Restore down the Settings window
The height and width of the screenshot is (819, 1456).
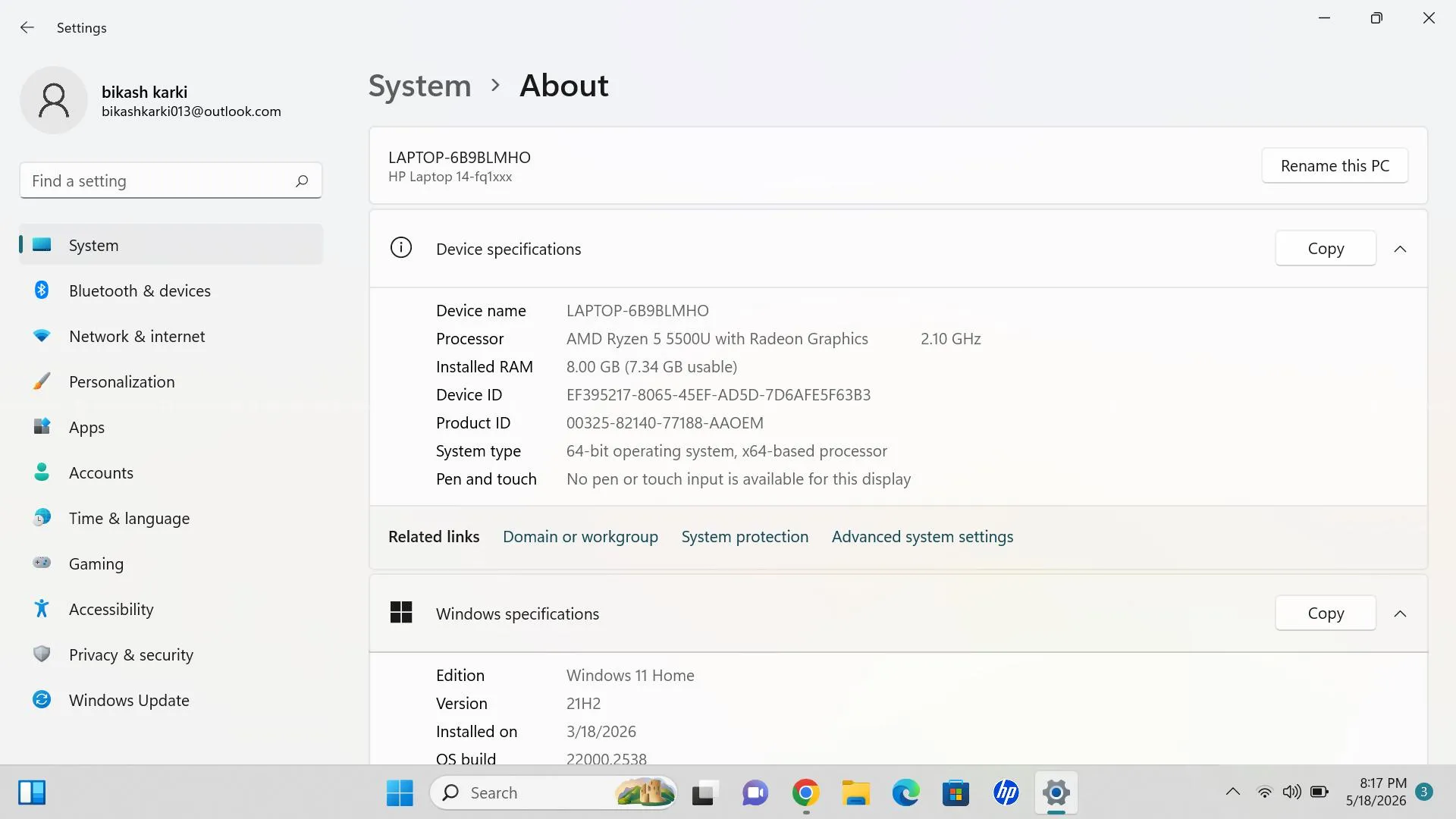pos(1376,18)
